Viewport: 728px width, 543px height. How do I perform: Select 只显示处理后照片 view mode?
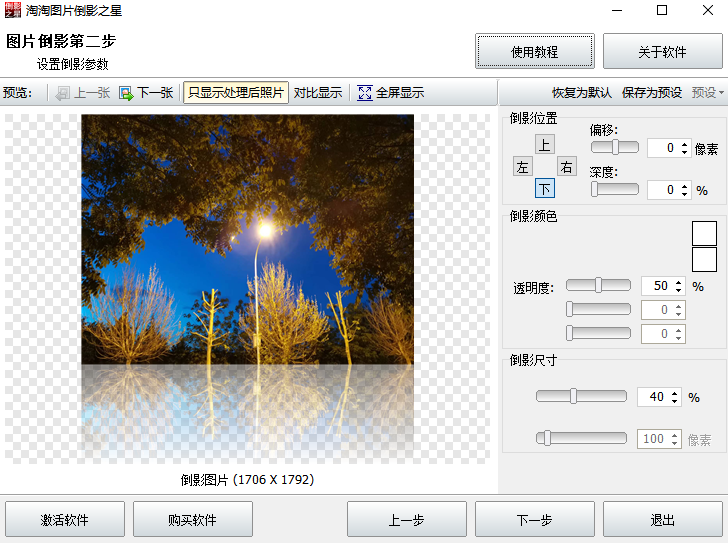(236, 93)
